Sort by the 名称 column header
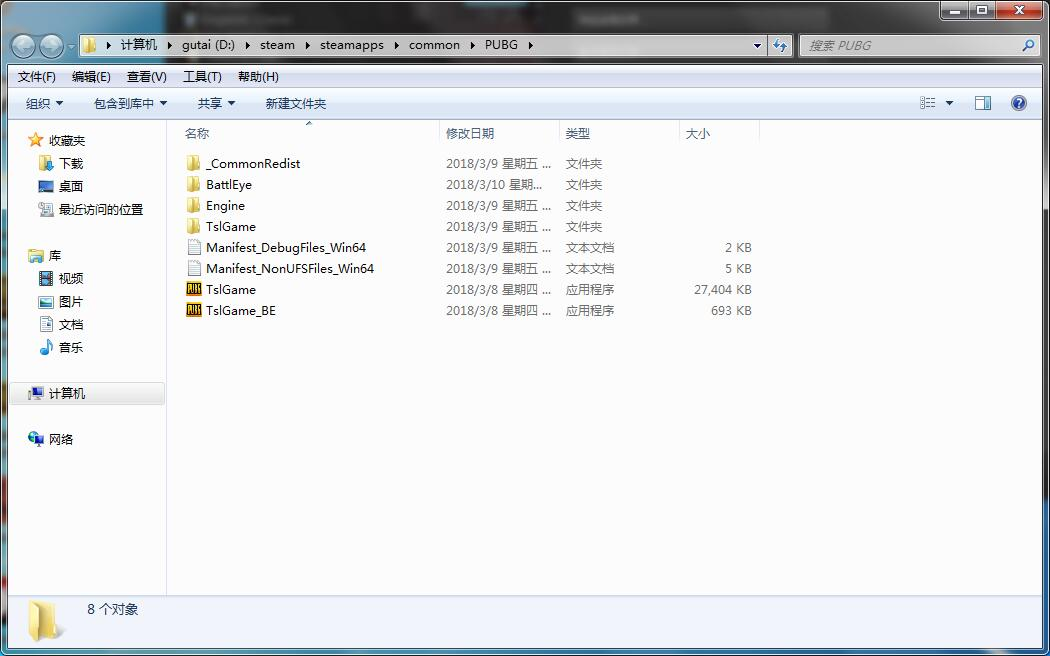This screenshot has width=1050, height=656. (x=197, y=134)
